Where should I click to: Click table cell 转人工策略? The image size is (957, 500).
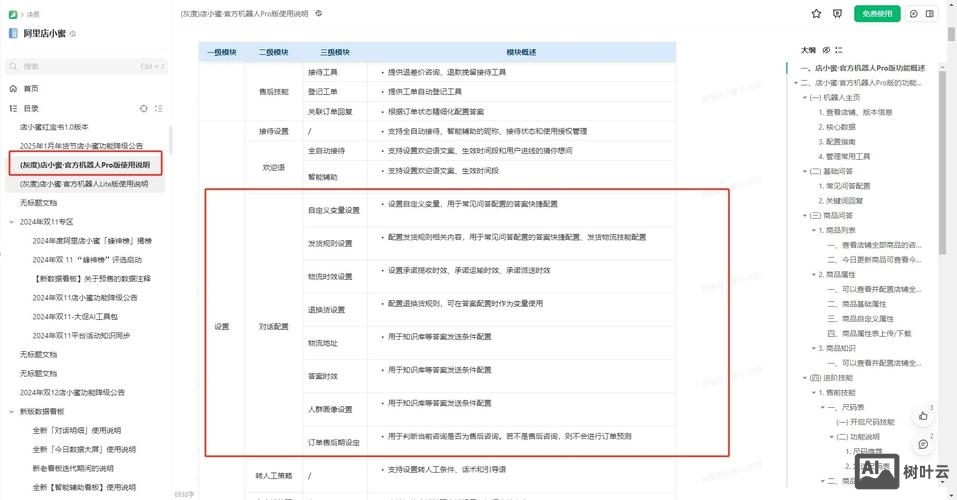[x=273, y=476]
